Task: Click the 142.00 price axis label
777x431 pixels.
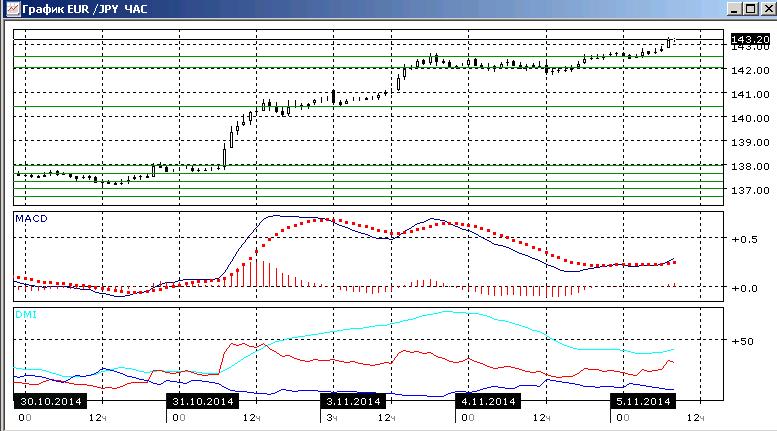Action: click(750, 70)
